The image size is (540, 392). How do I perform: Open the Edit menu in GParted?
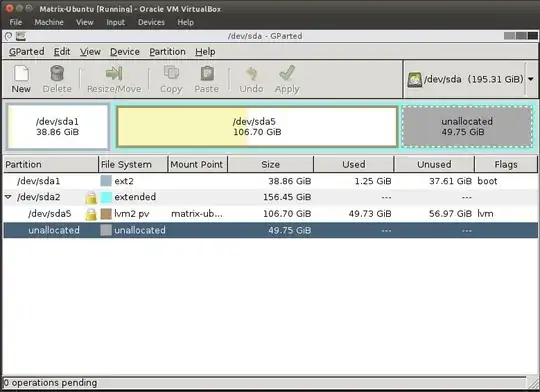click(x=62, y=52)
